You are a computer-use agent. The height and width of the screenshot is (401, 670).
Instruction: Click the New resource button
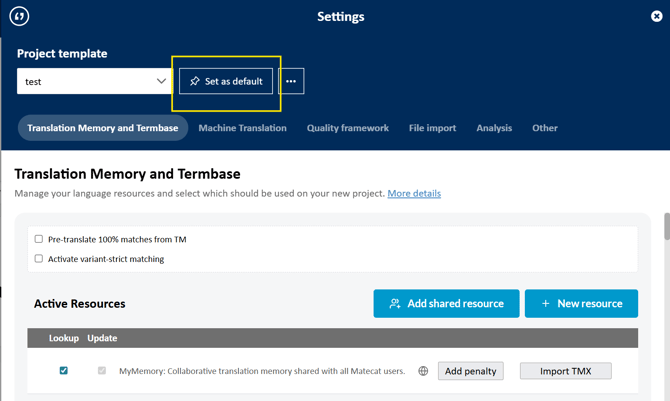(x=581, y=303)
